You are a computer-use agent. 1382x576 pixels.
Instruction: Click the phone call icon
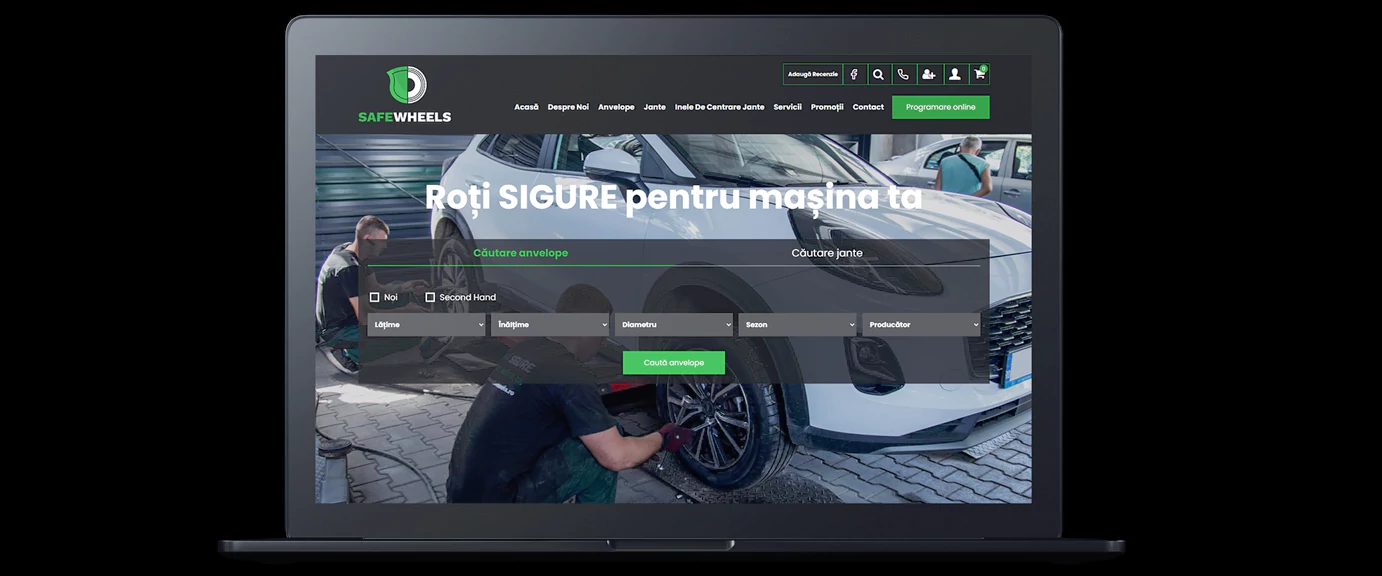903,74
